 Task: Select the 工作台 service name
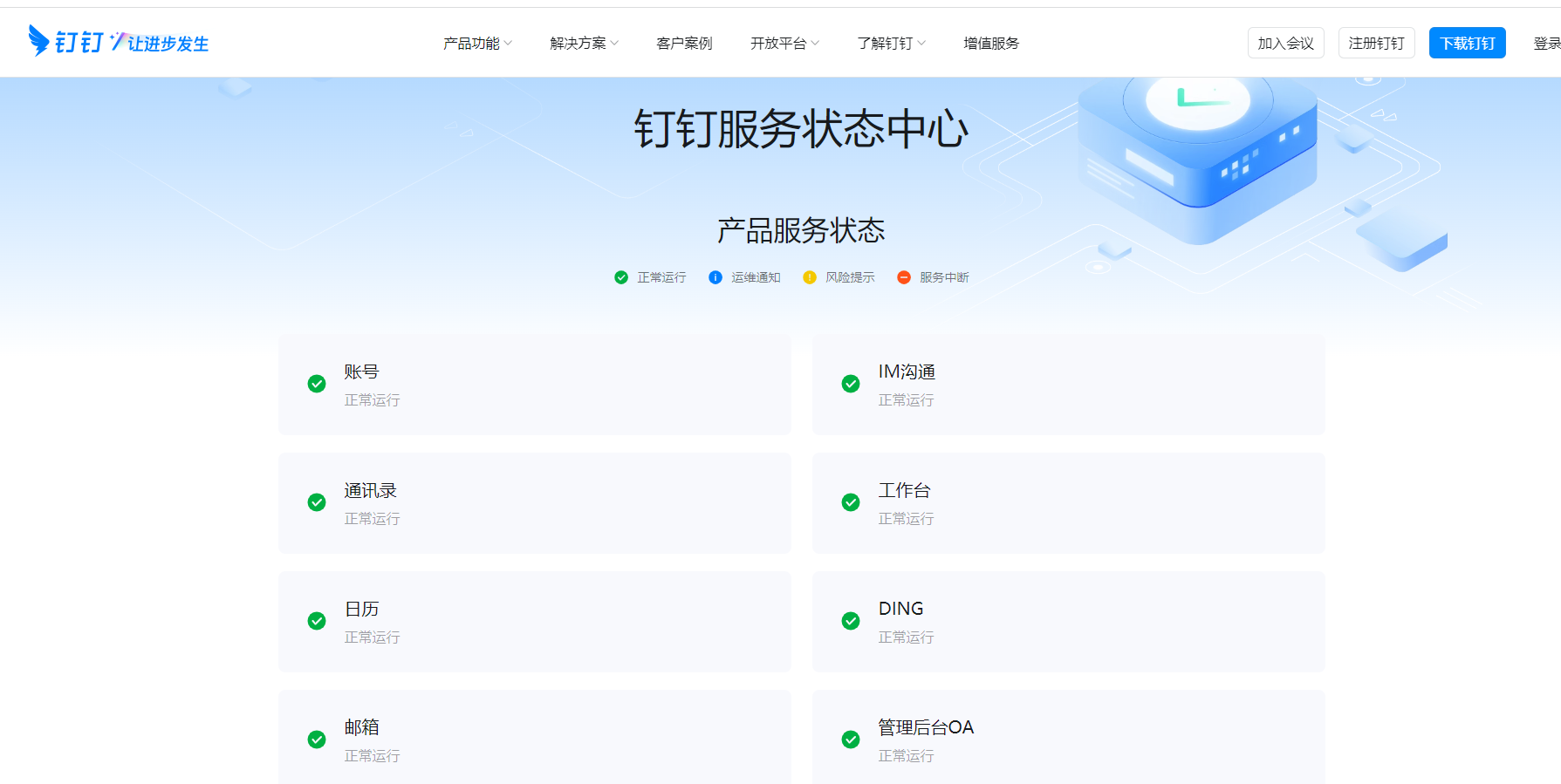point(904,490)
